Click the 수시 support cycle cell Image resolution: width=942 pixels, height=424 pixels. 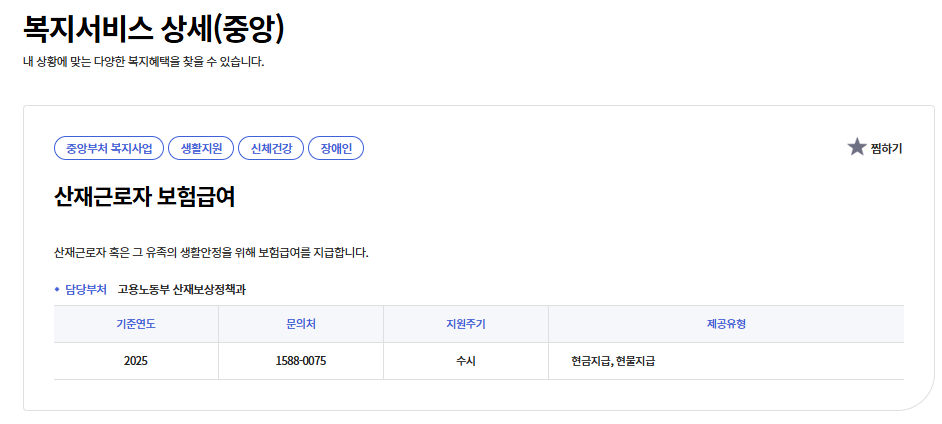coord(465,361)
